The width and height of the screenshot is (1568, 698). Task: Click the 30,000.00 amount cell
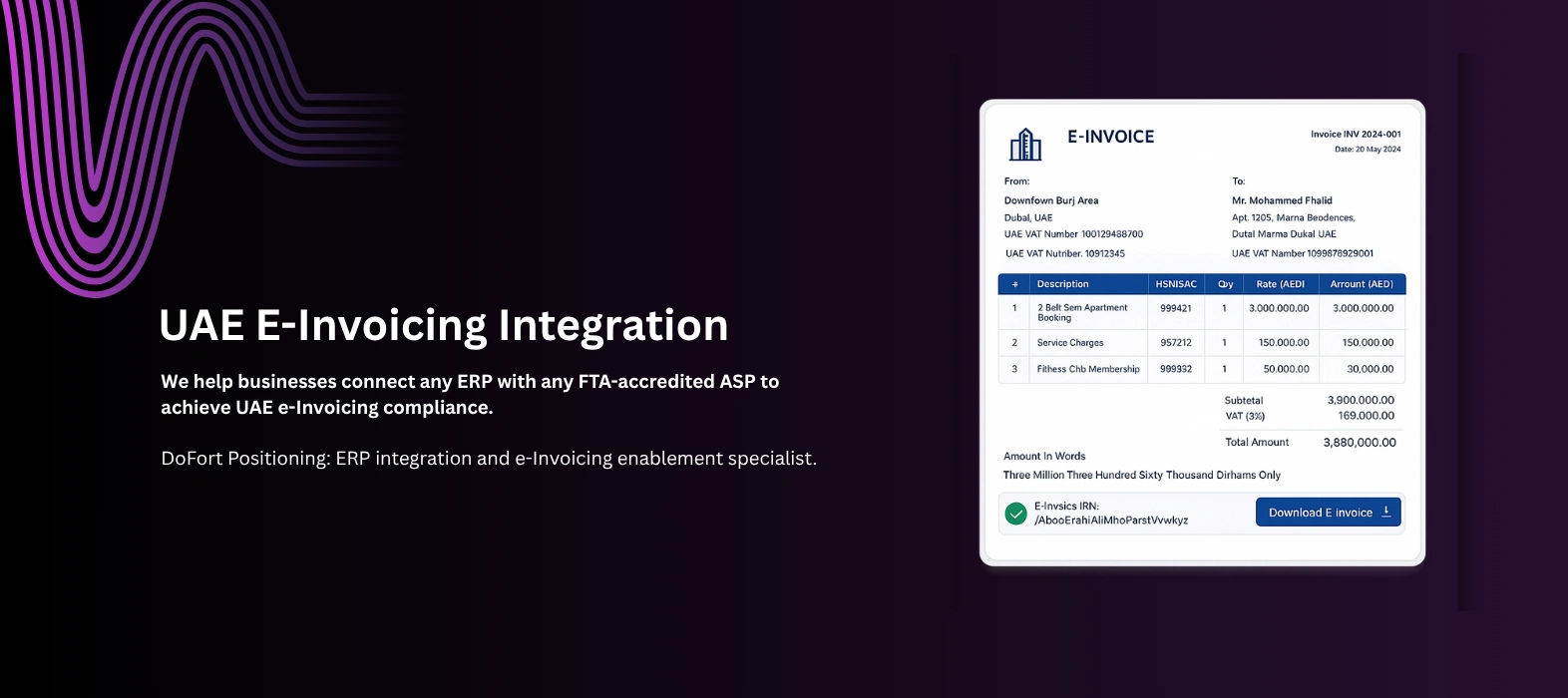click(1370, 369)
